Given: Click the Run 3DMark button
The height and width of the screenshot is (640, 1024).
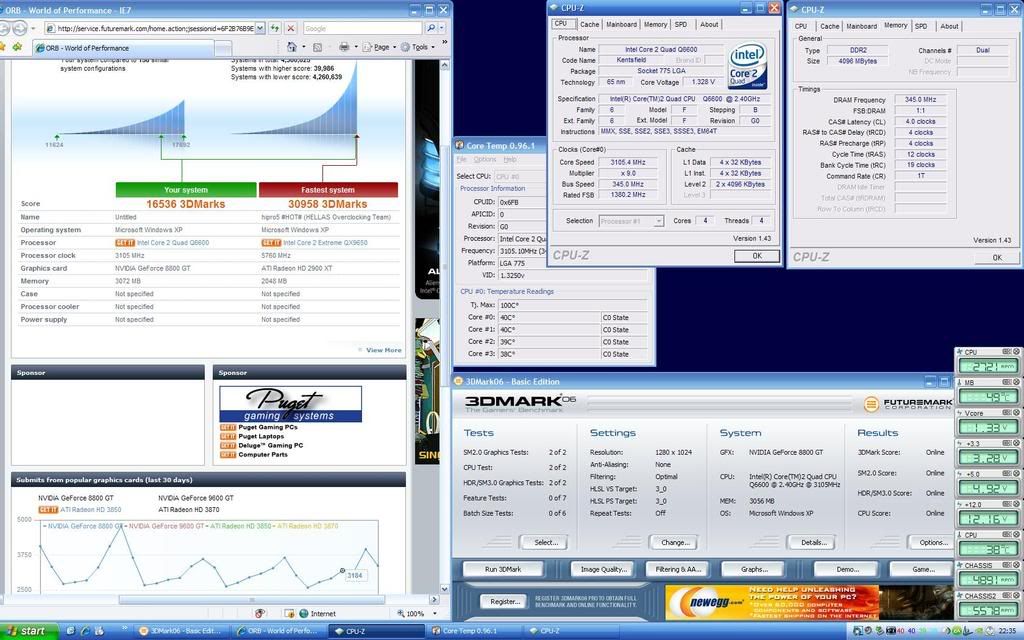Looking at the screenshot, I should coord(503,569).
